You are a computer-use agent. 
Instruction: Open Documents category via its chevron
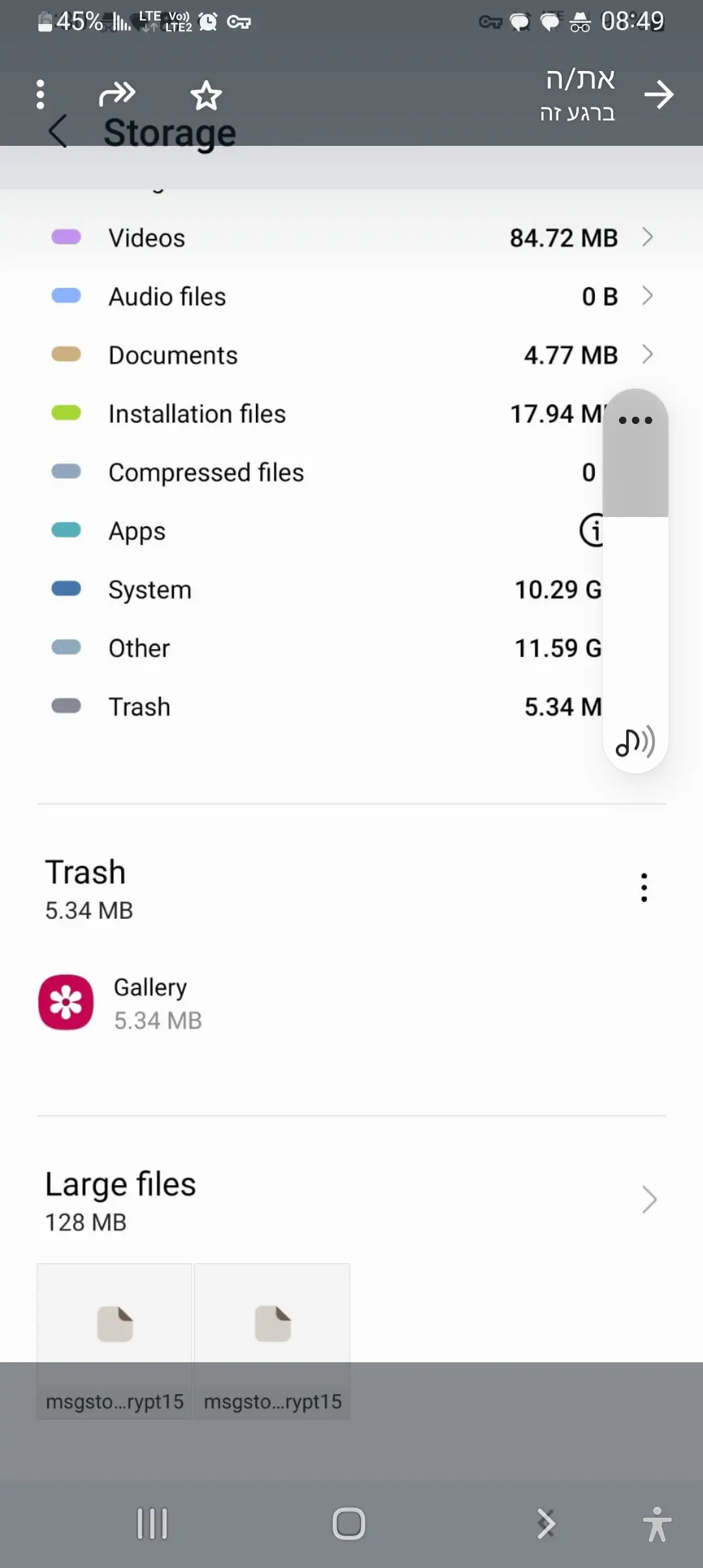pos(647,354)
